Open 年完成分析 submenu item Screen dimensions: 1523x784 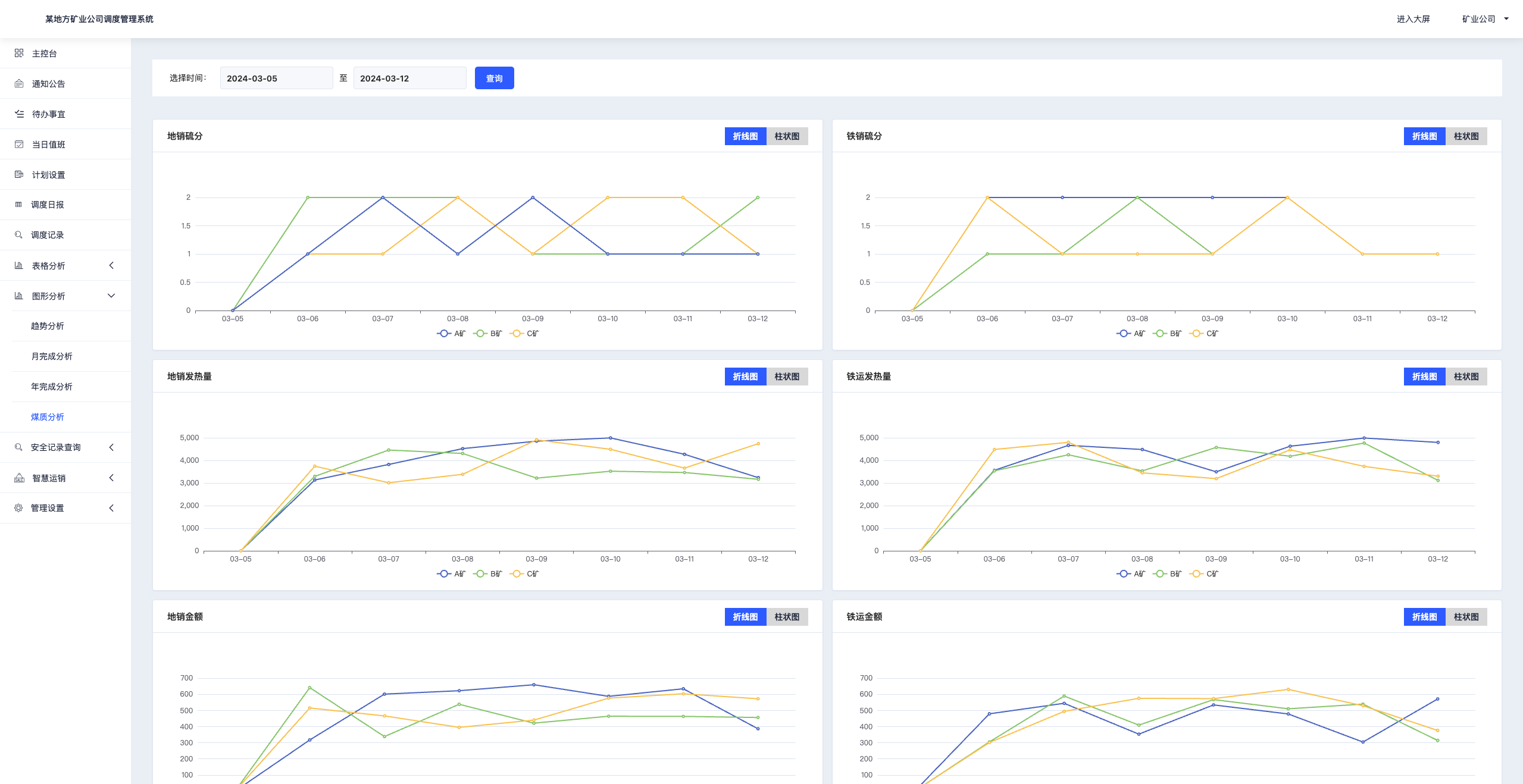coord(52,386)
